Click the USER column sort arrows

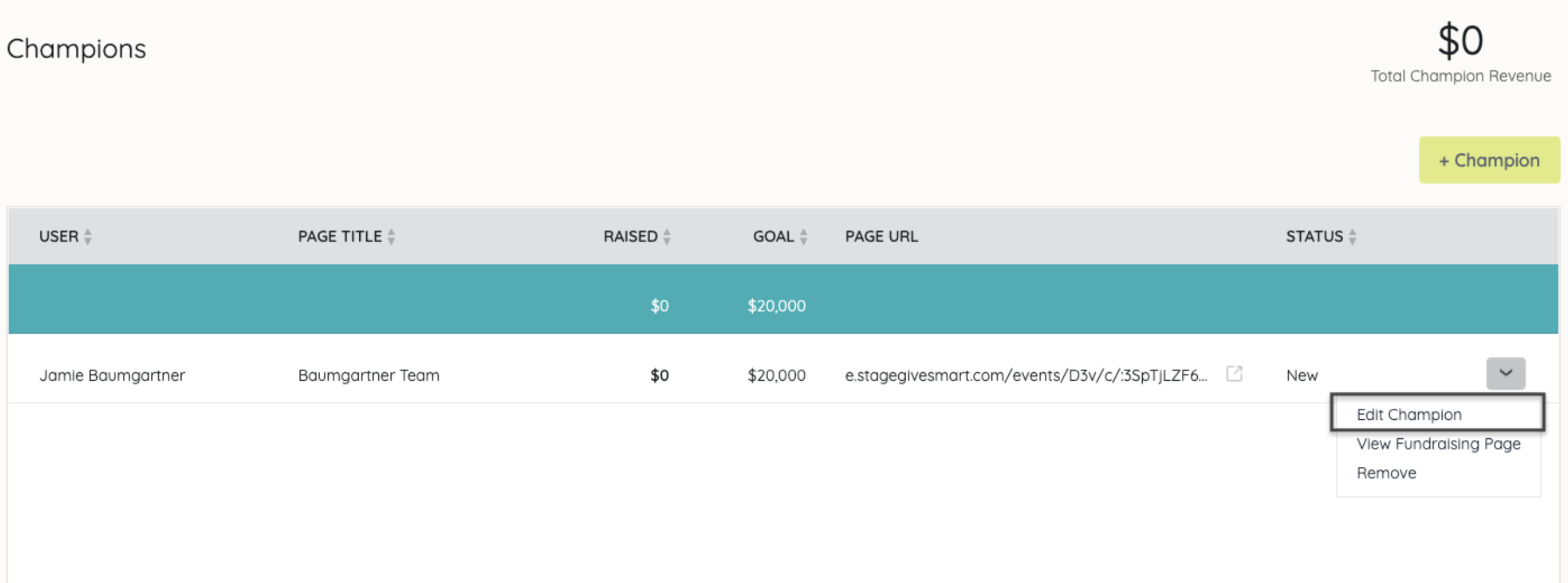click(x=88, y=237)
